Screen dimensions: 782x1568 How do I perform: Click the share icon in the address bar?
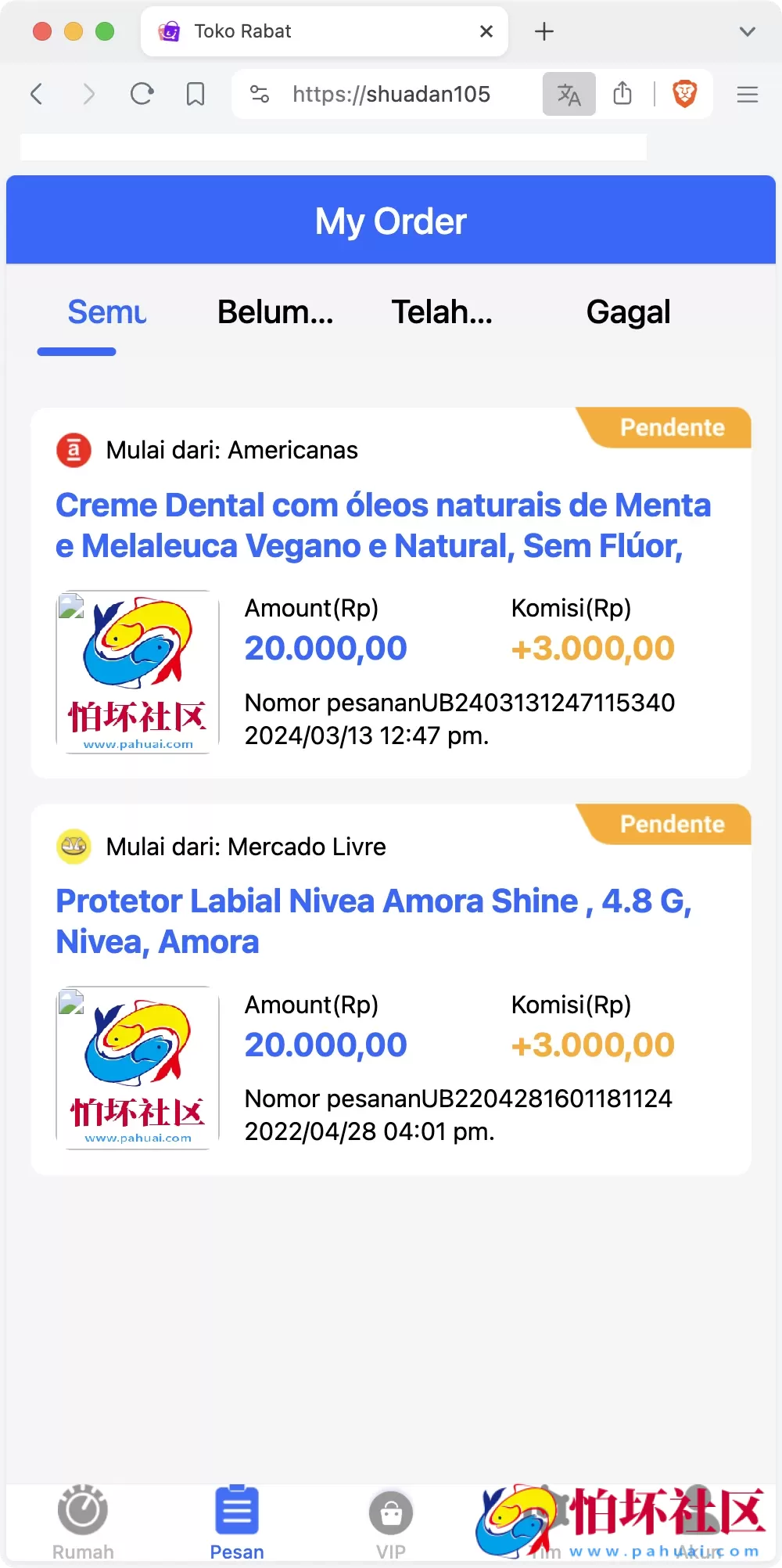622,94
